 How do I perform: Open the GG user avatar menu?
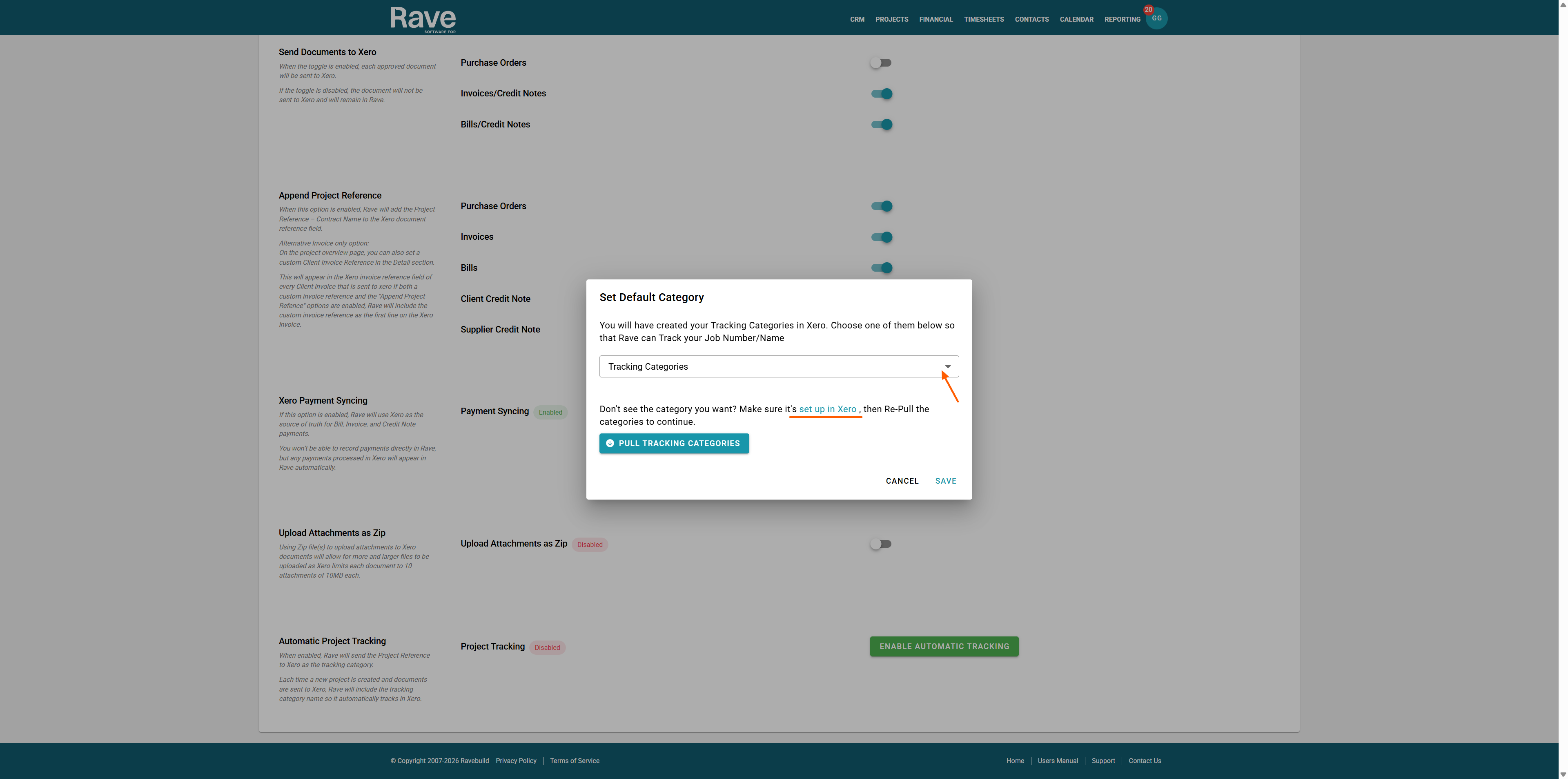1157,19
